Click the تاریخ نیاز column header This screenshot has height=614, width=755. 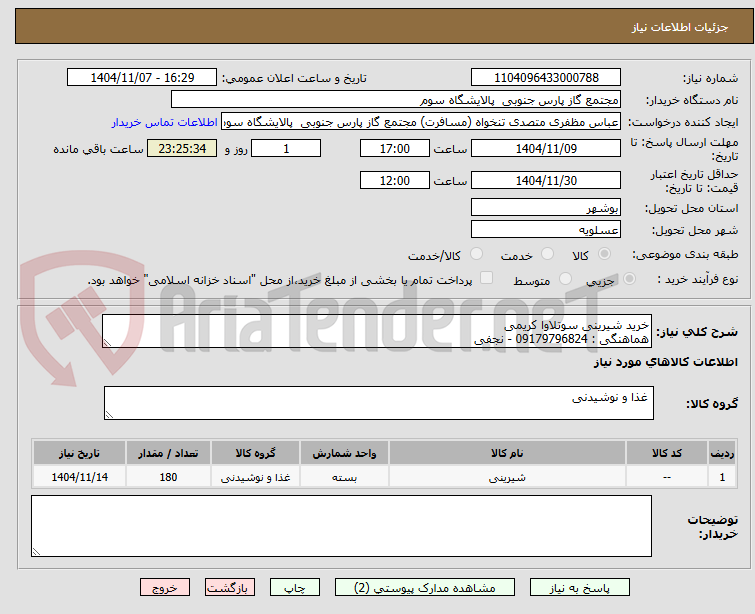pyautogui.click(x=79, y=453)
